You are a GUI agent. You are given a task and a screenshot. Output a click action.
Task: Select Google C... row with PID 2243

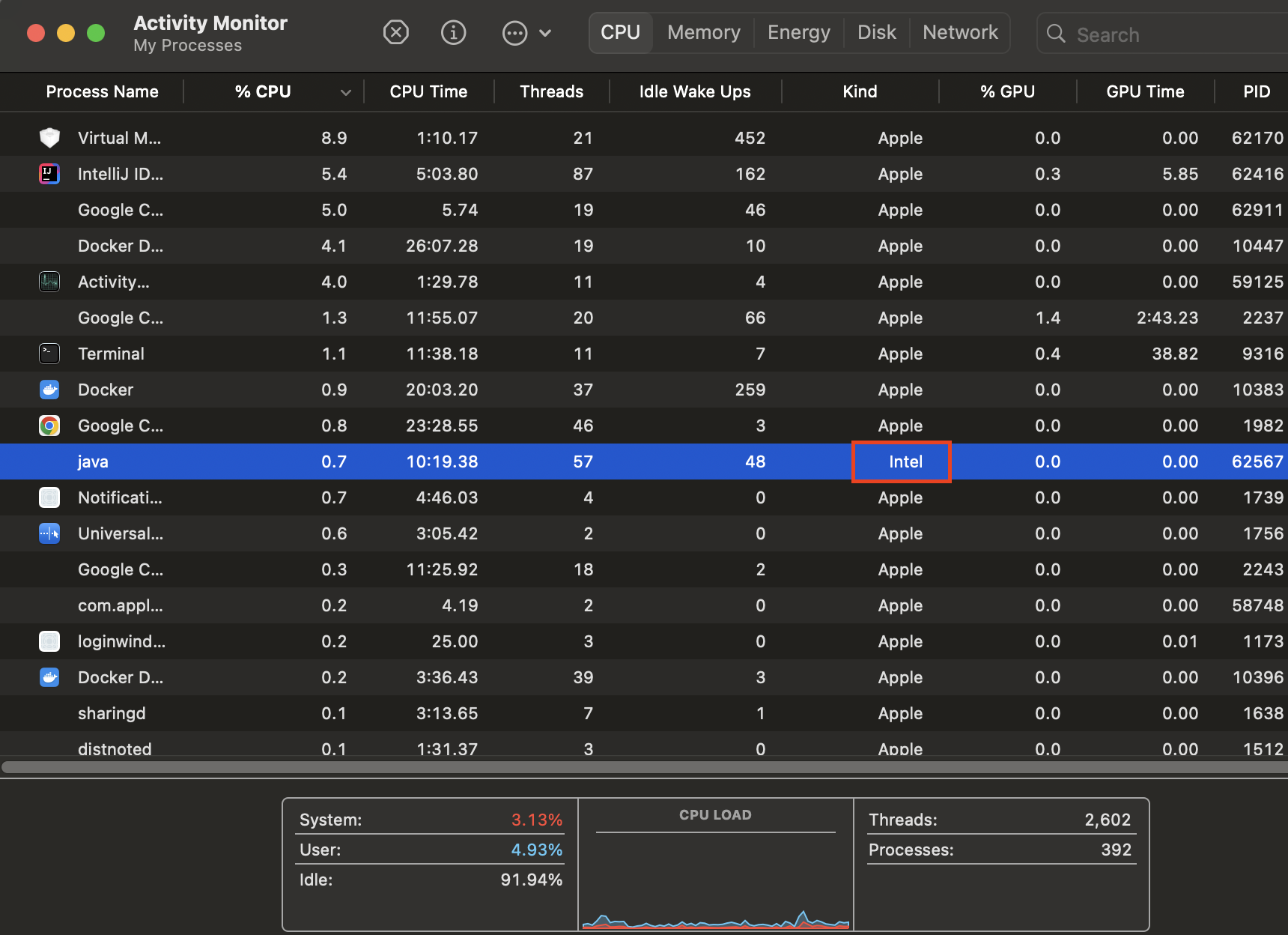tap(644, 569)
